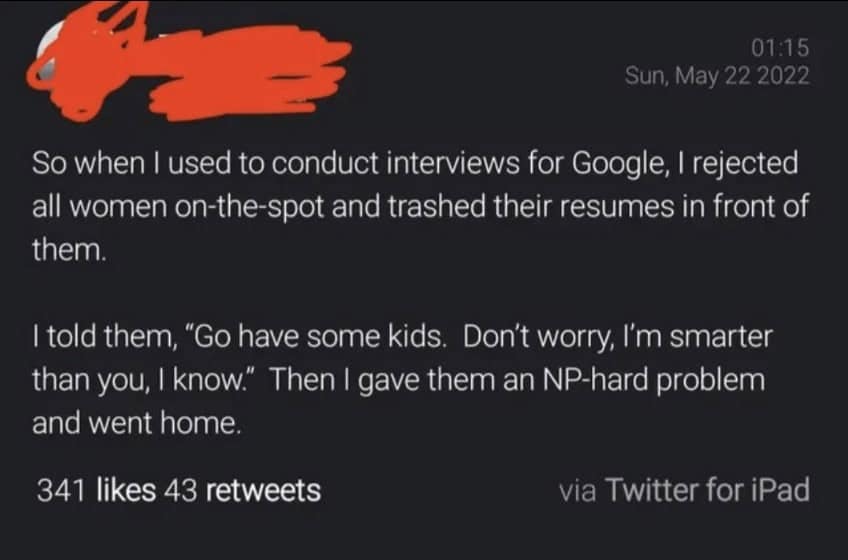Click the Twitter for iPad source label

coord(708,490)
